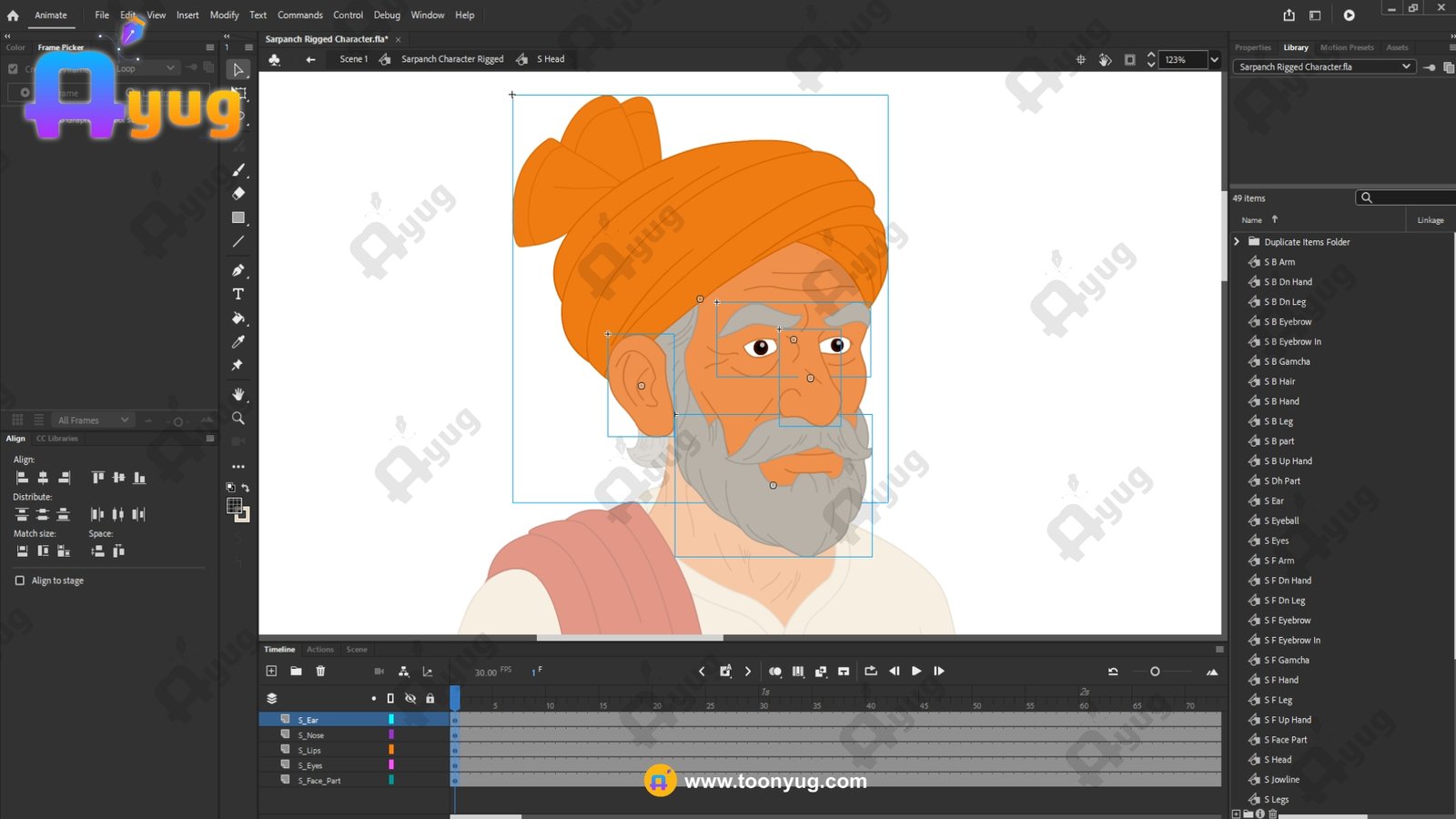Screen dimensions: 1456x819
Task: Sort library by the Name arrow
Action: [x=1275, y=219]
